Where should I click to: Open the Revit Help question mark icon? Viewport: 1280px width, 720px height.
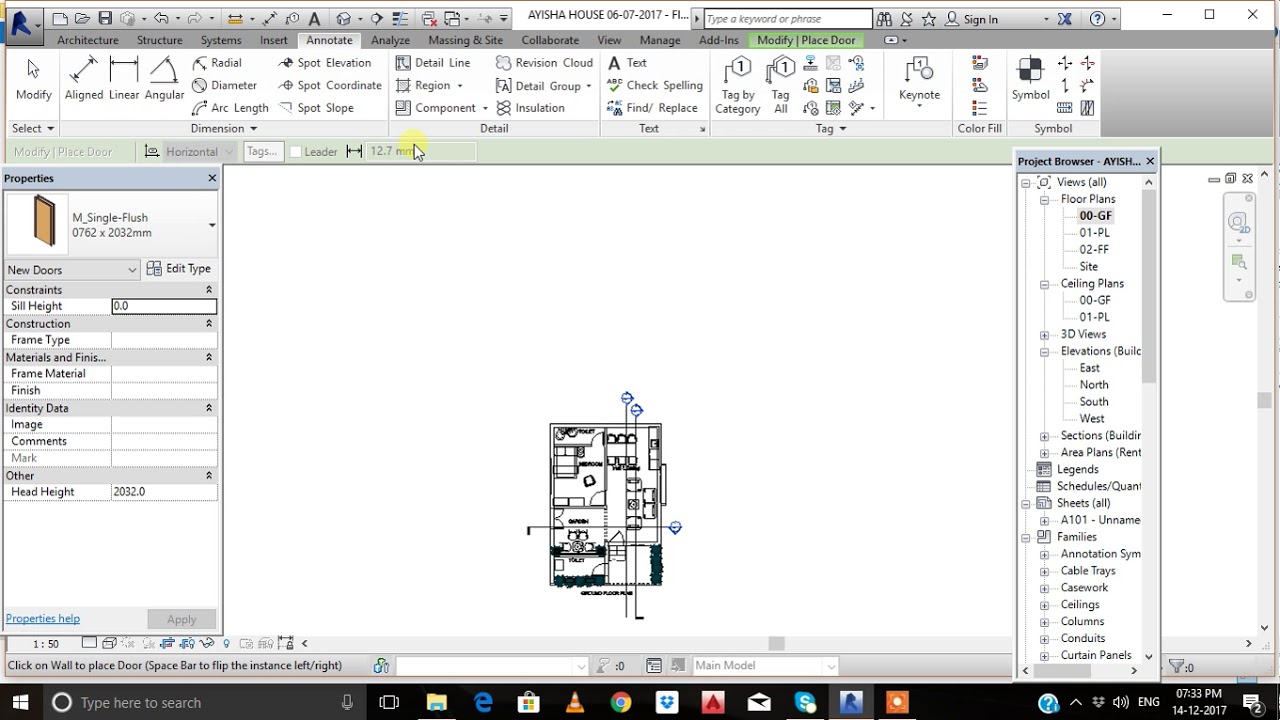pyautogui.click(x=1097, y=18)
